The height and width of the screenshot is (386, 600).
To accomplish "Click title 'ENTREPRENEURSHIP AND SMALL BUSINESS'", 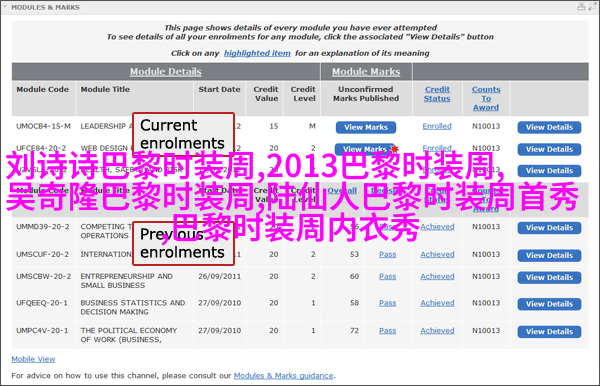I will [x=126, y=281].
